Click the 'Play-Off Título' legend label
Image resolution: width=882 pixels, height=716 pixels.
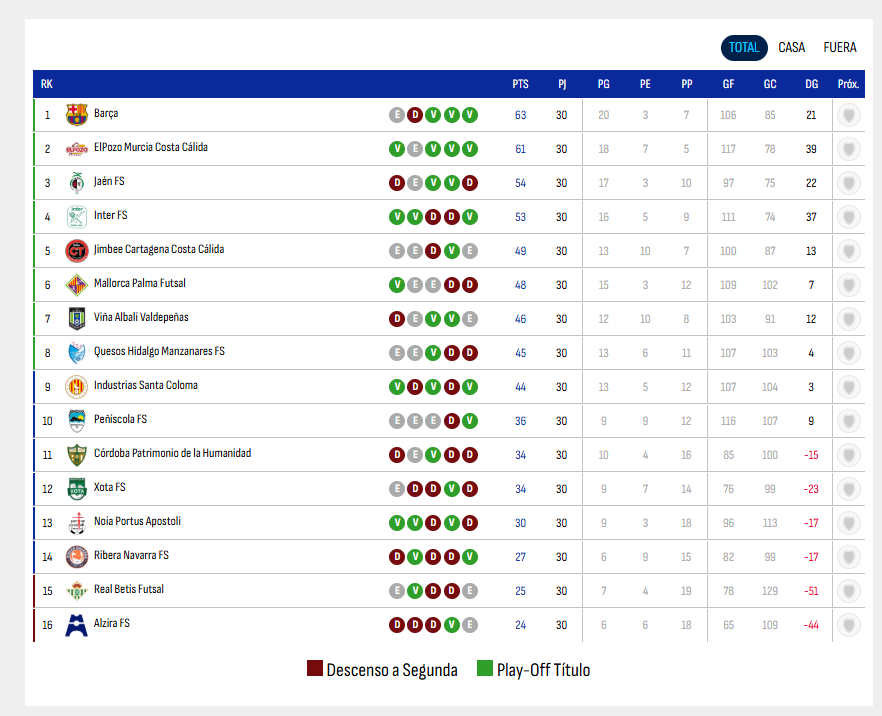543,670
